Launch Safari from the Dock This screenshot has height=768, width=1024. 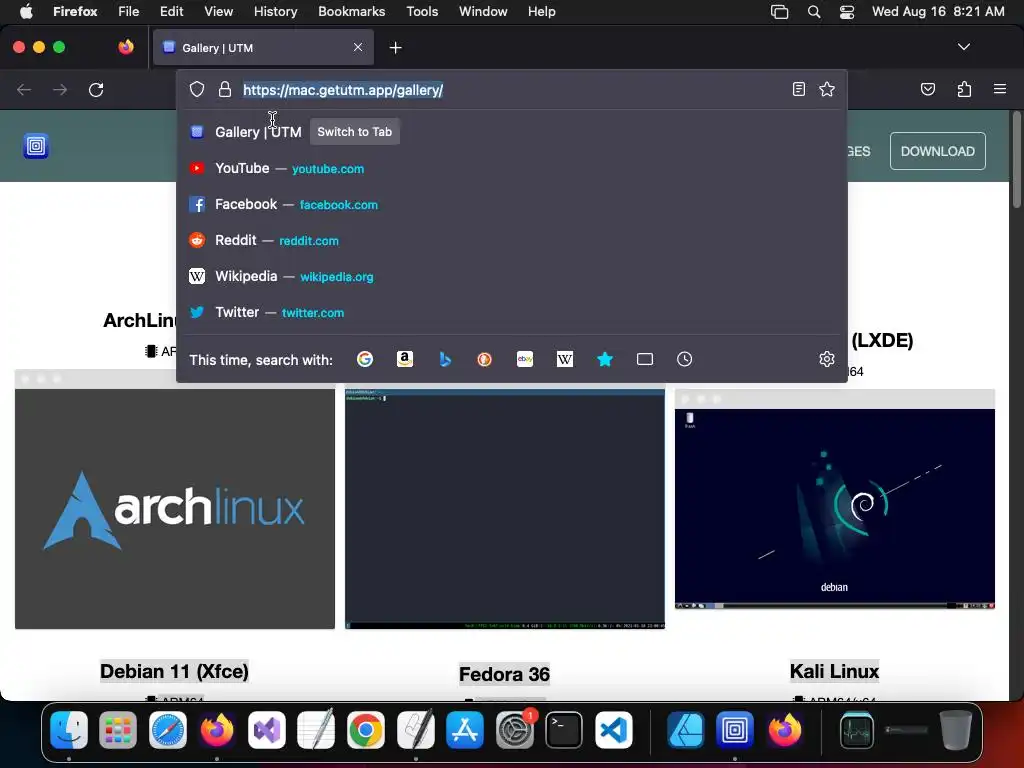[168, 729]
